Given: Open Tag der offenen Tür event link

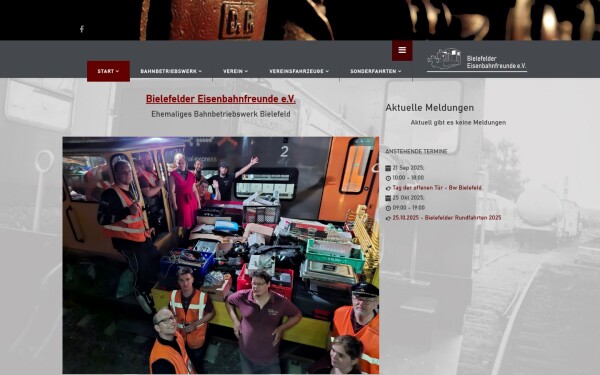Looking at the screenshot, I should (437, 188).
